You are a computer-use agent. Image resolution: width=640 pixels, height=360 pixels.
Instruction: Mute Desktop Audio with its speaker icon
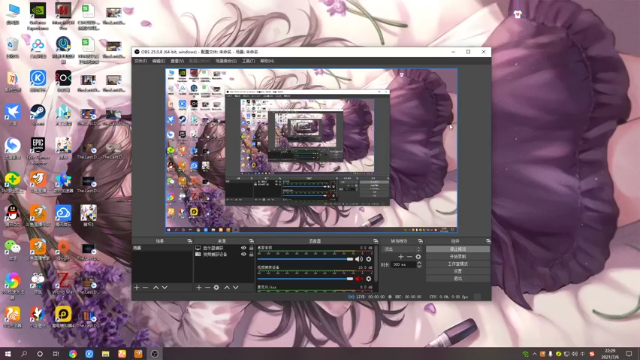[358, 259]
